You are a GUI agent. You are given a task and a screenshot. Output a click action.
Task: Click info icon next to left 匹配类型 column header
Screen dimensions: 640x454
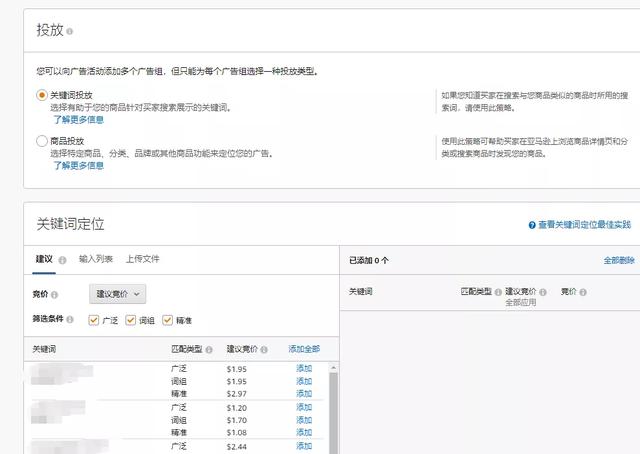(x=209, y=350)
